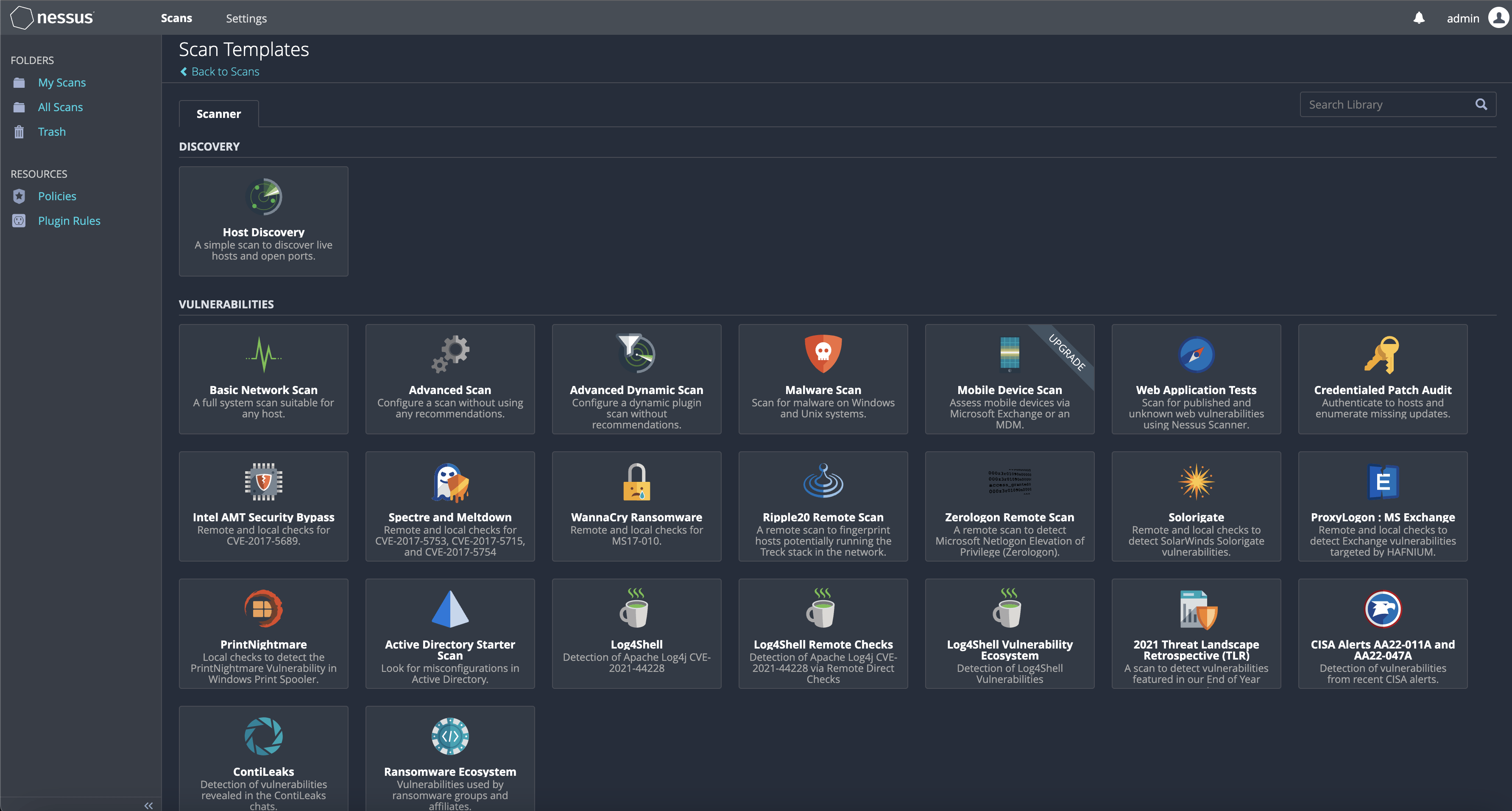Click the WannaCry Ransomware title text
The width and height of the screenshot is (1512, 811).
pyautogui.click(x=636, y=517)
